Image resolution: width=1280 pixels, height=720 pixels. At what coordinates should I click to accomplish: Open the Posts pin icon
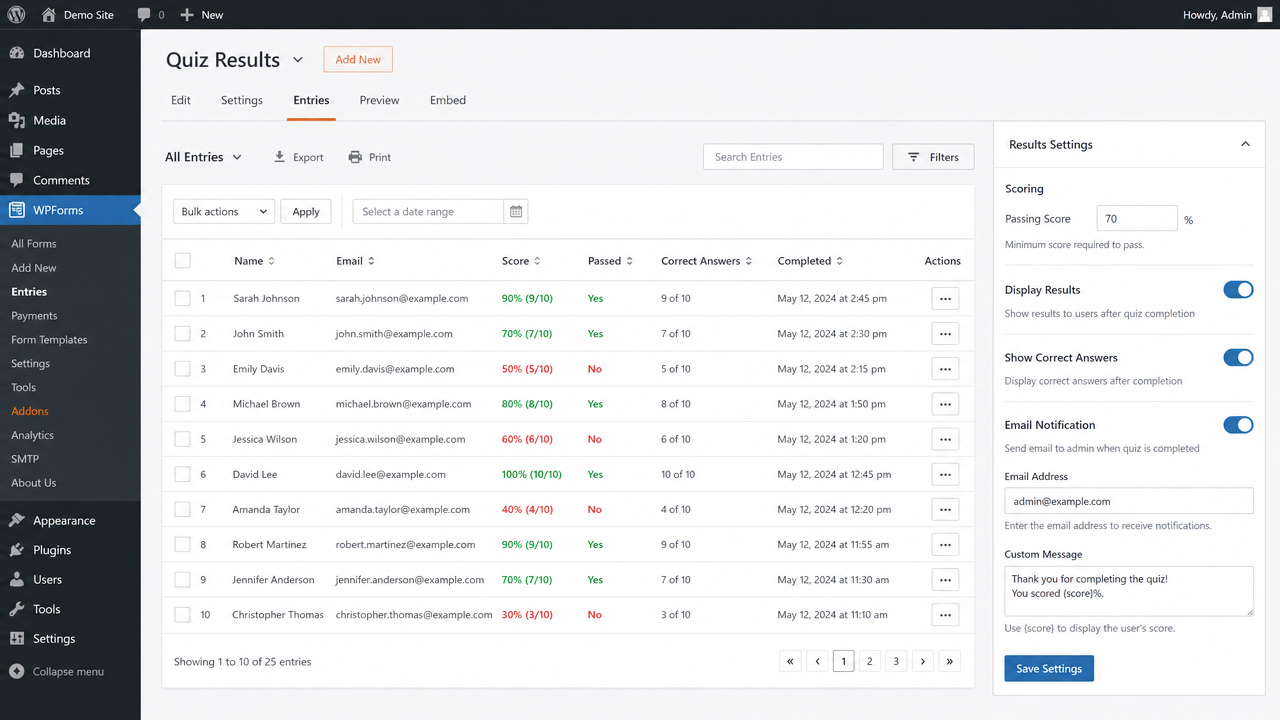coord(17,90)
